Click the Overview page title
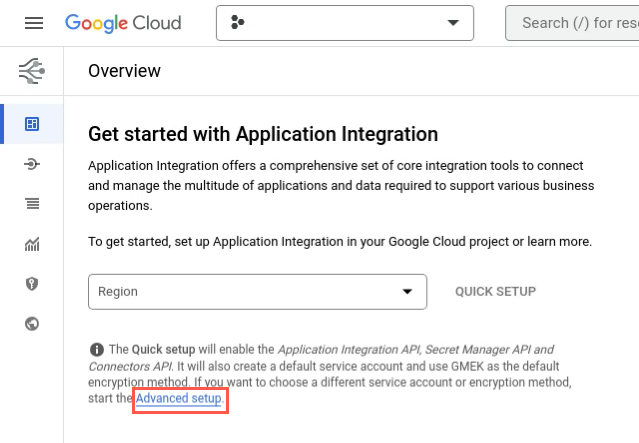Viewport: 639px width, 443px height. [124, 71]
